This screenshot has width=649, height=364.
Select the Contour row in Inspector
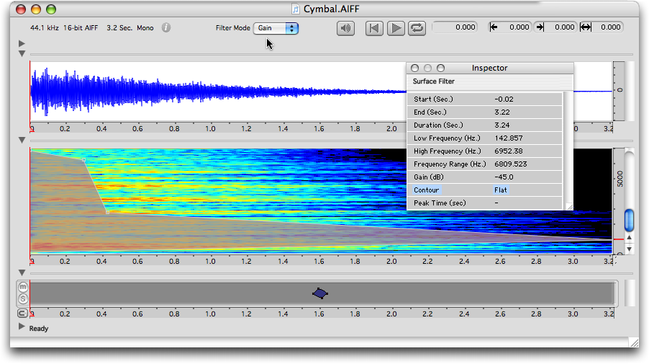point(485,190)
